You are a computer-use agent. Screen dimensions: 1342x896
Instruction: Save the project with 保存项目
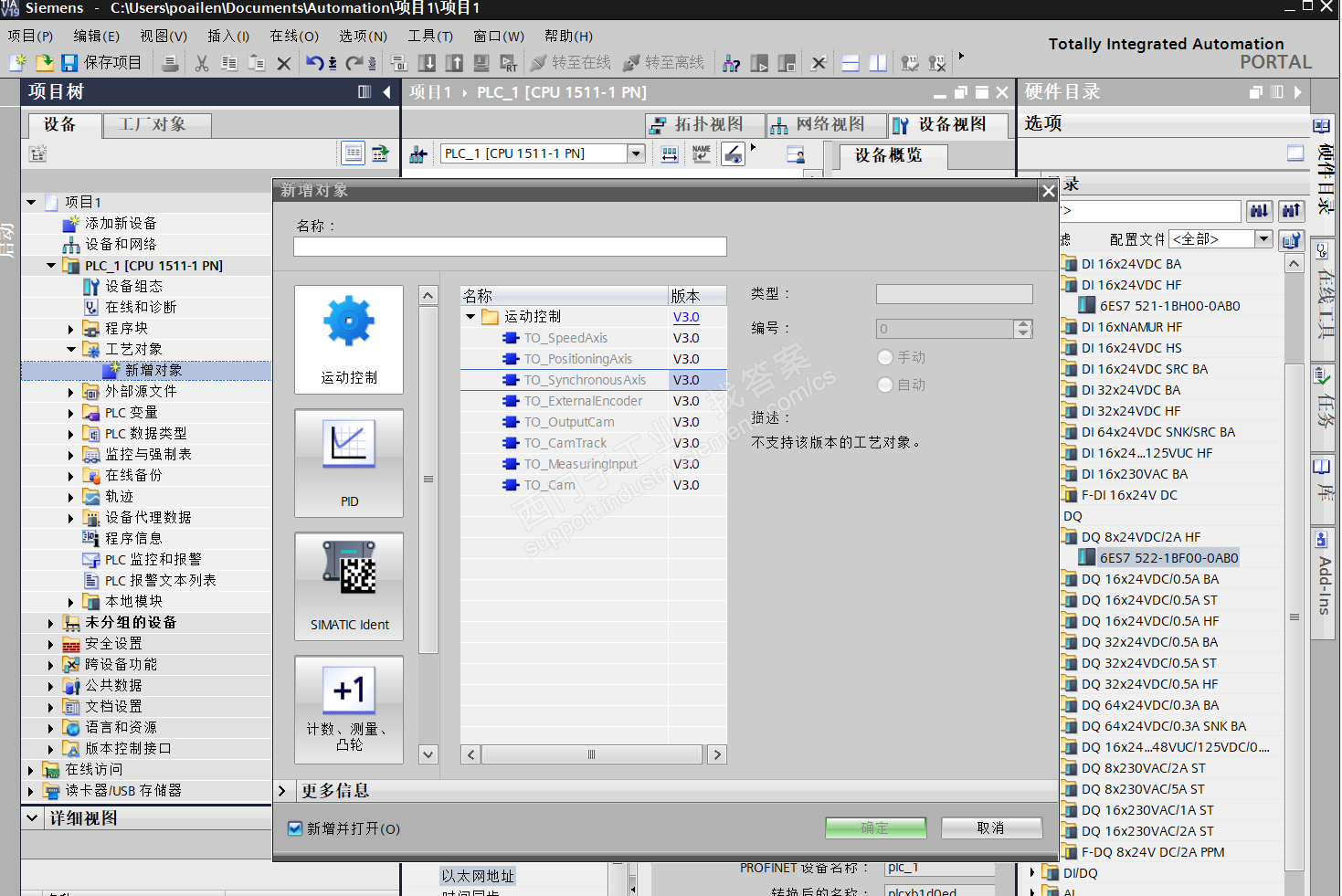(101, 63)
